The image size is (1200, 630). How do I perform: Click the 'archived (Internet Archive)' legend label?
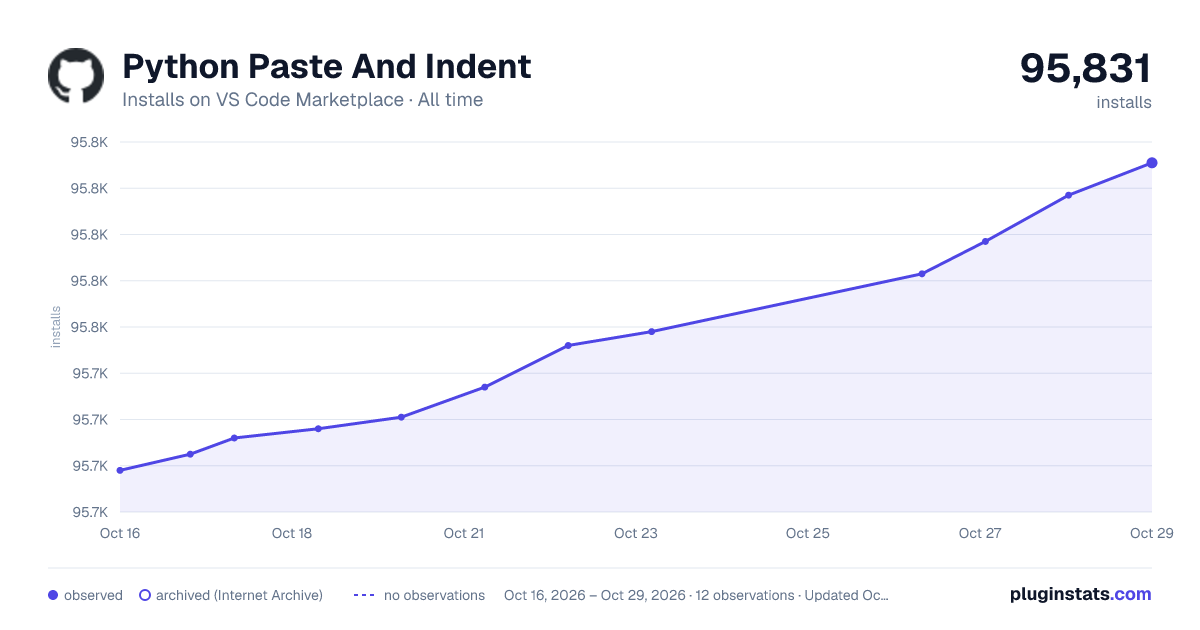239,595
